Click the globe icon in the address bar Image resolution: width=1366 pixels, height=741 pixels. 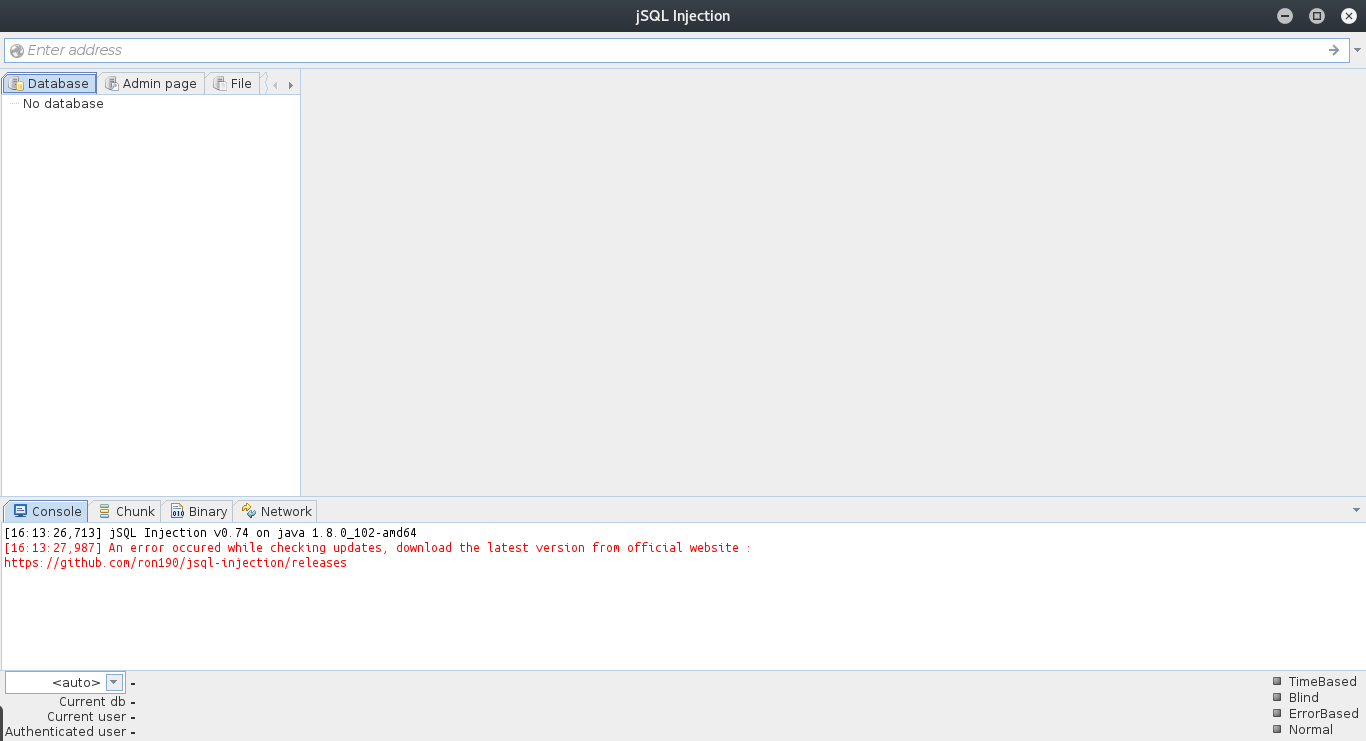point(17,50)
